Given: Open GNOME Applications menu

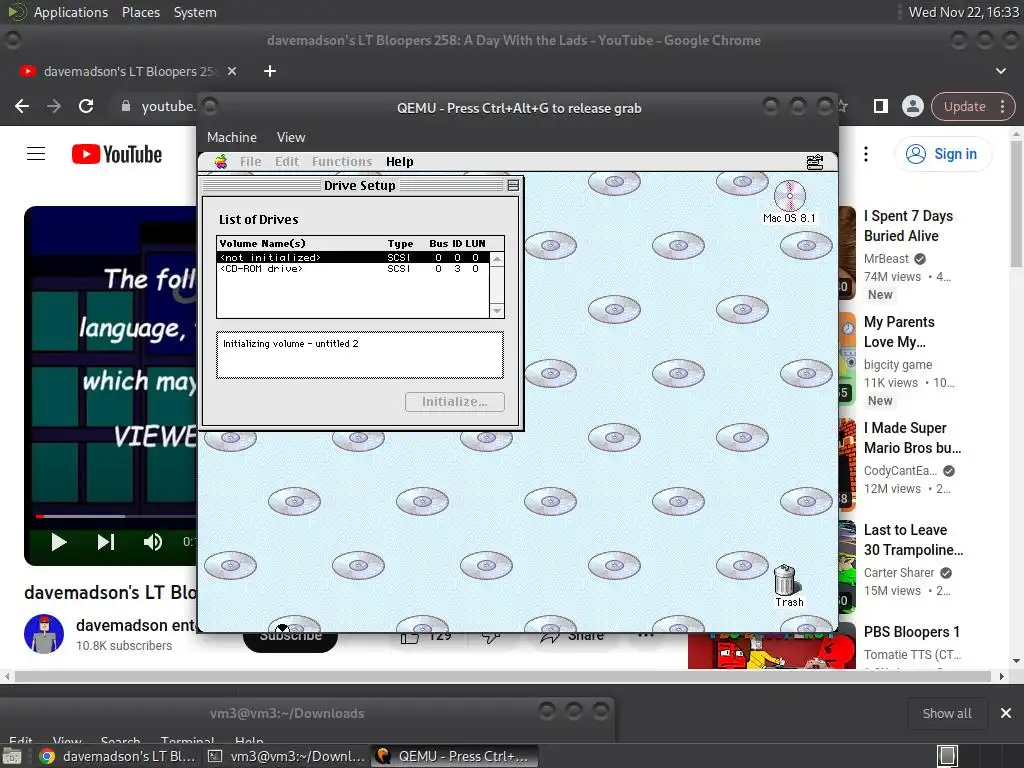Looking at the screenshot, I should pos(71,12).
